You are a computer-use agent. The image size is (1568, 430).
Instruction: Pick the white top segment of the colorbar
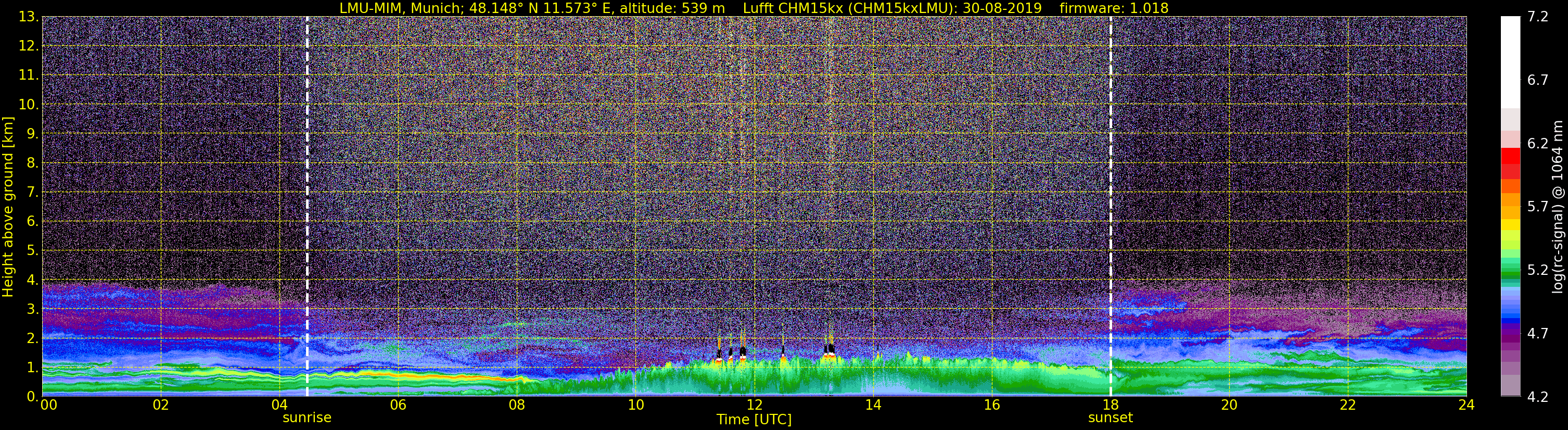point(1510,62)
